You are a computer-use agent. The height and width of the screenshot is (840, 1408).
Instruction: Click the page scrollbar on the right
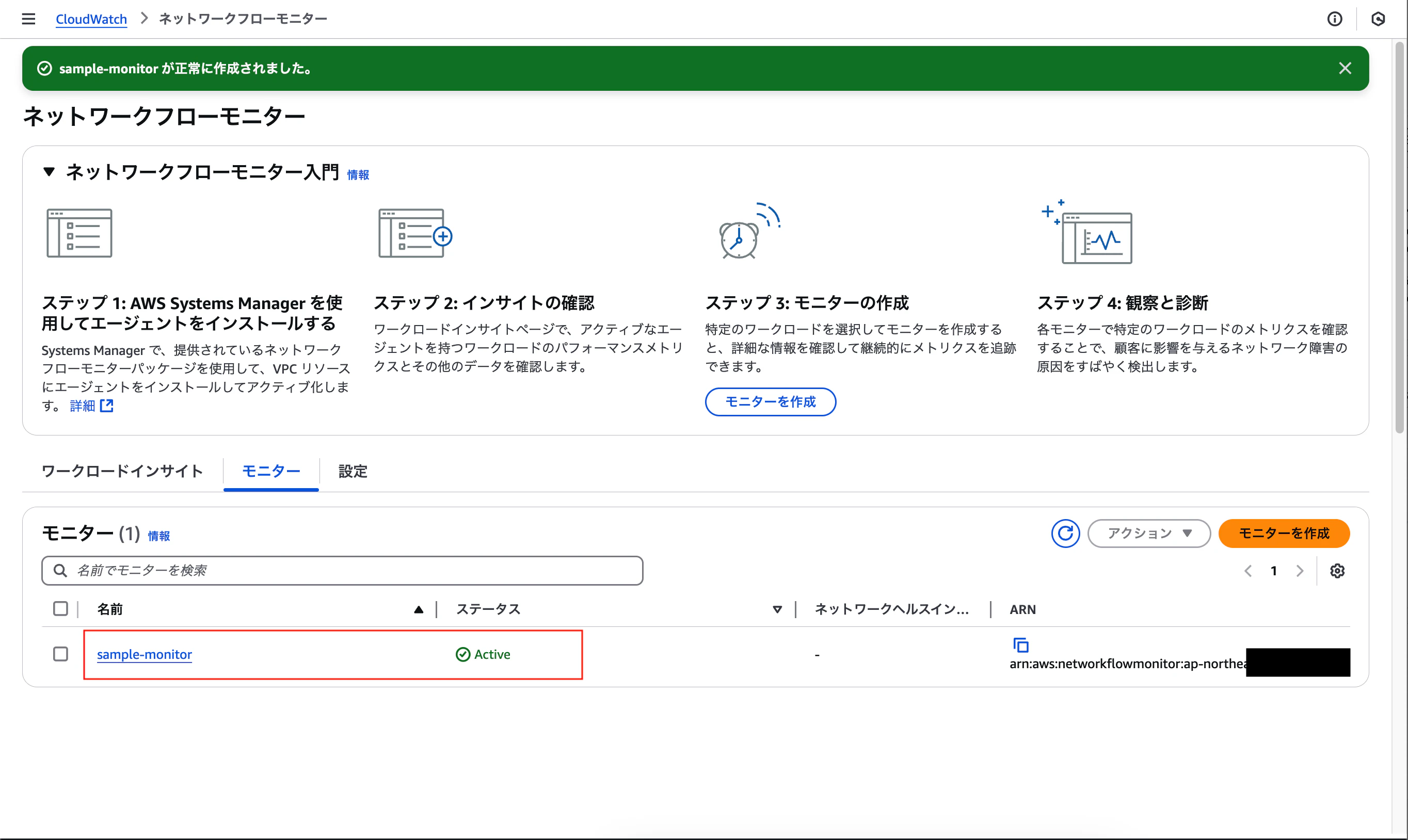(1399, 238)
